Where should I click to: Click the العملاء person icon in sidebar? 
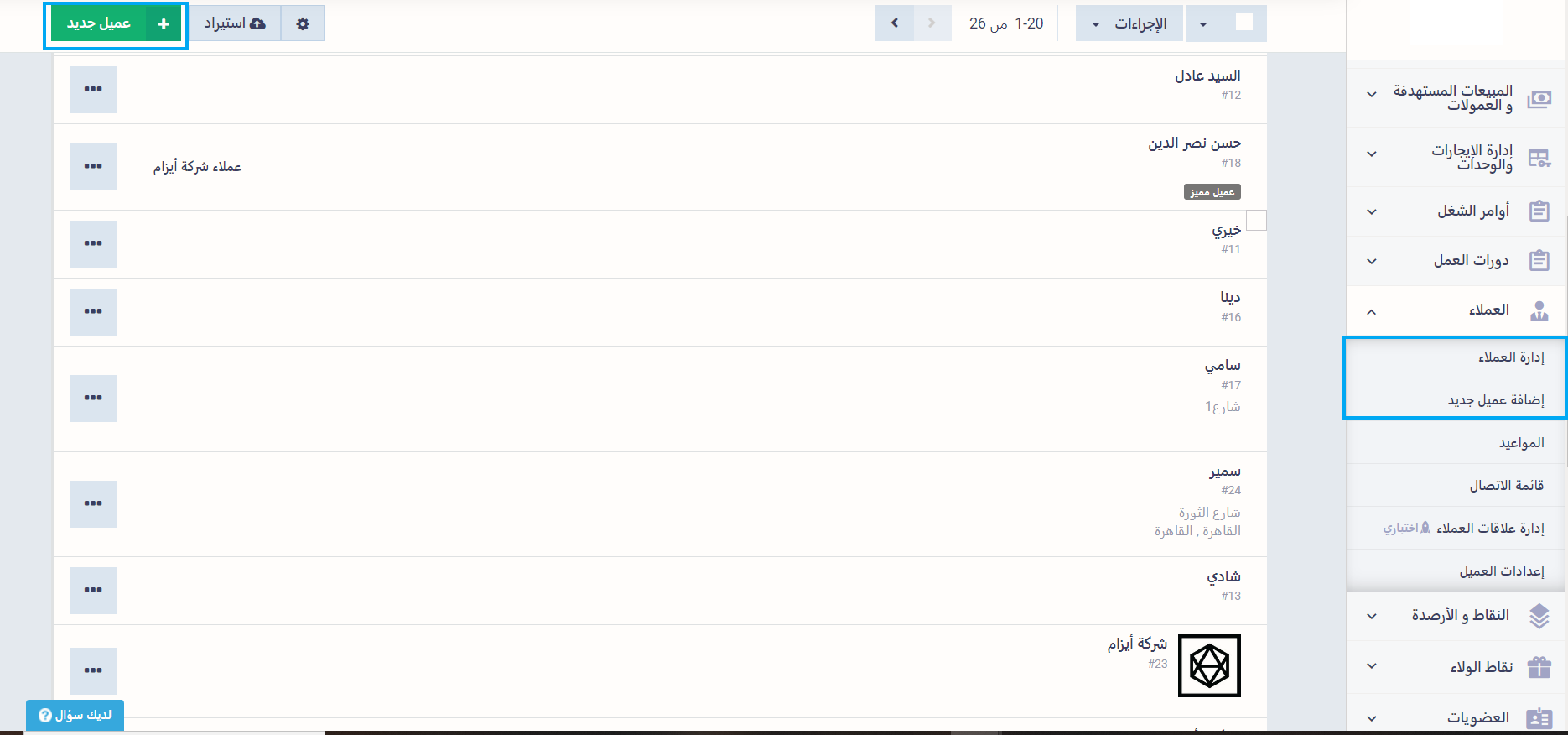click(1539, 310)
